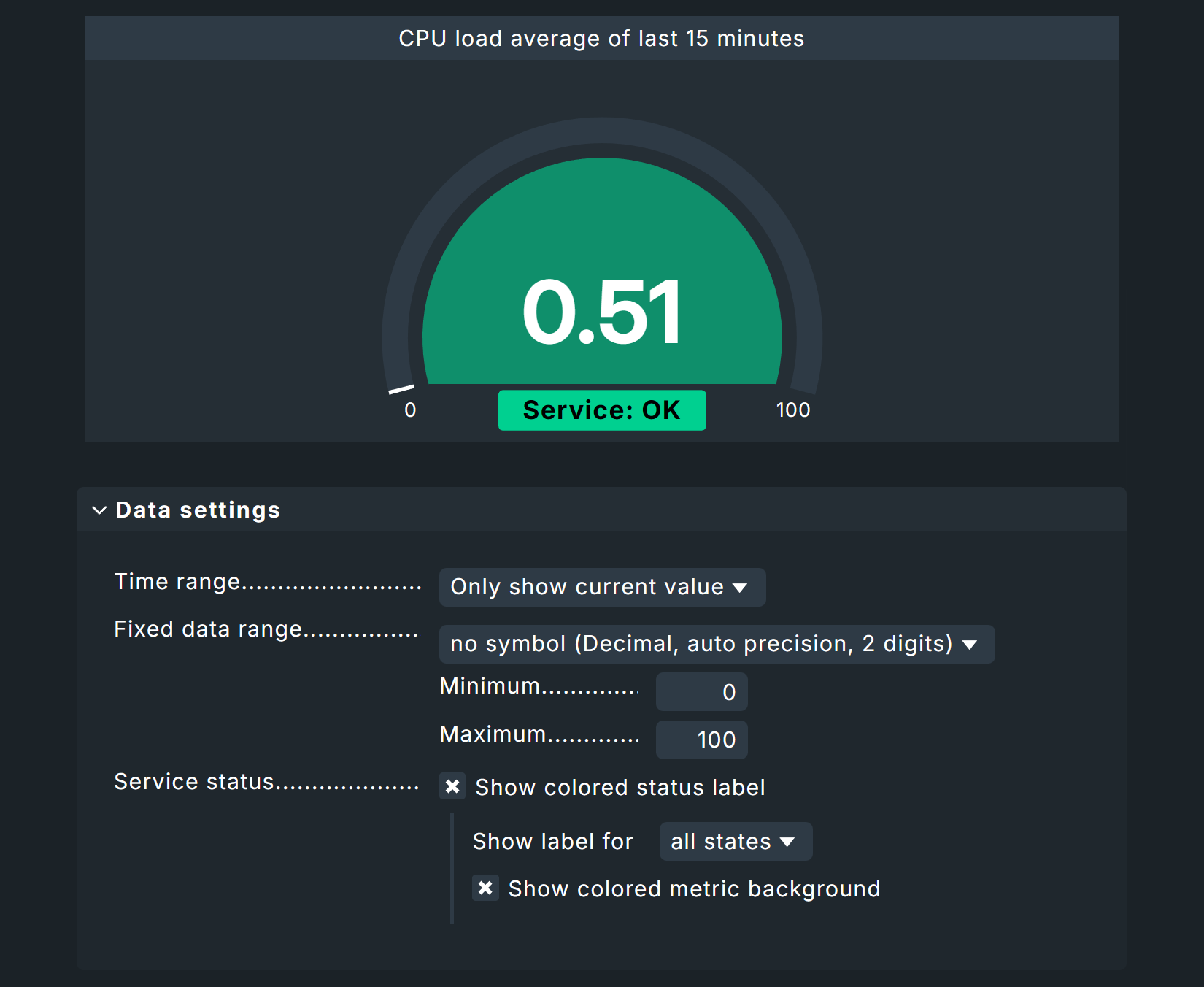Click the 'CPU load average of last 15 minutes' header

click(601, 38)
